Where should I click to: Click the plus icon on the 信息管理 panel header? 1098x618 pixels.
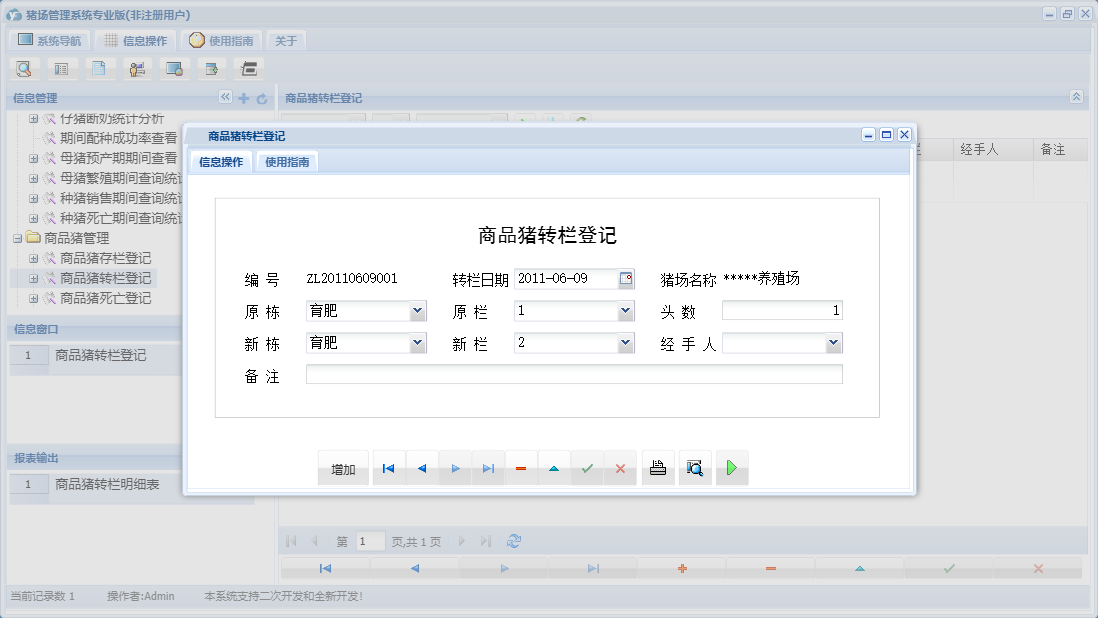coord(244,98)
